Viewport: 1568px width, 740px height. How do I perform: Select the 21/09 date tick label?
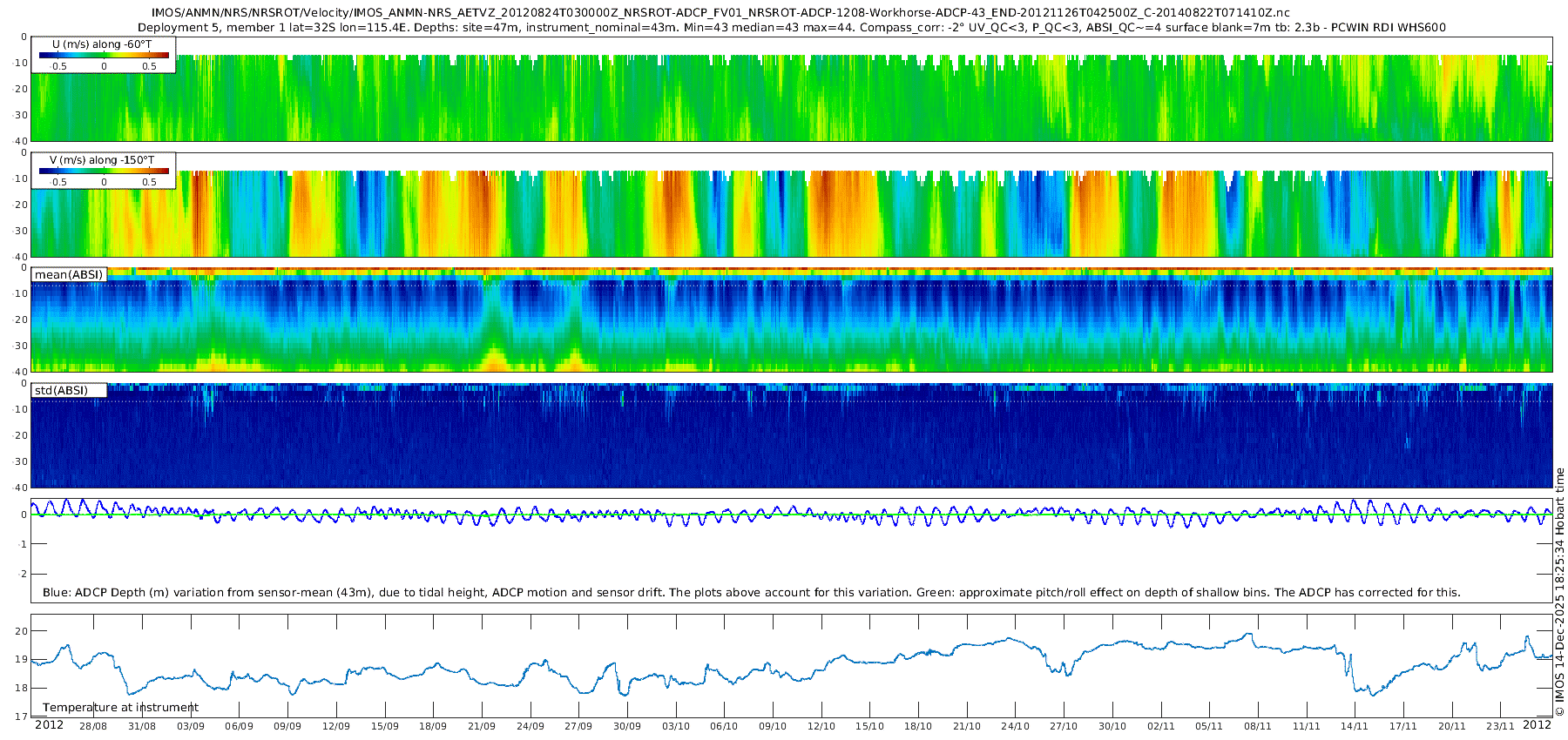pos(481,726)
